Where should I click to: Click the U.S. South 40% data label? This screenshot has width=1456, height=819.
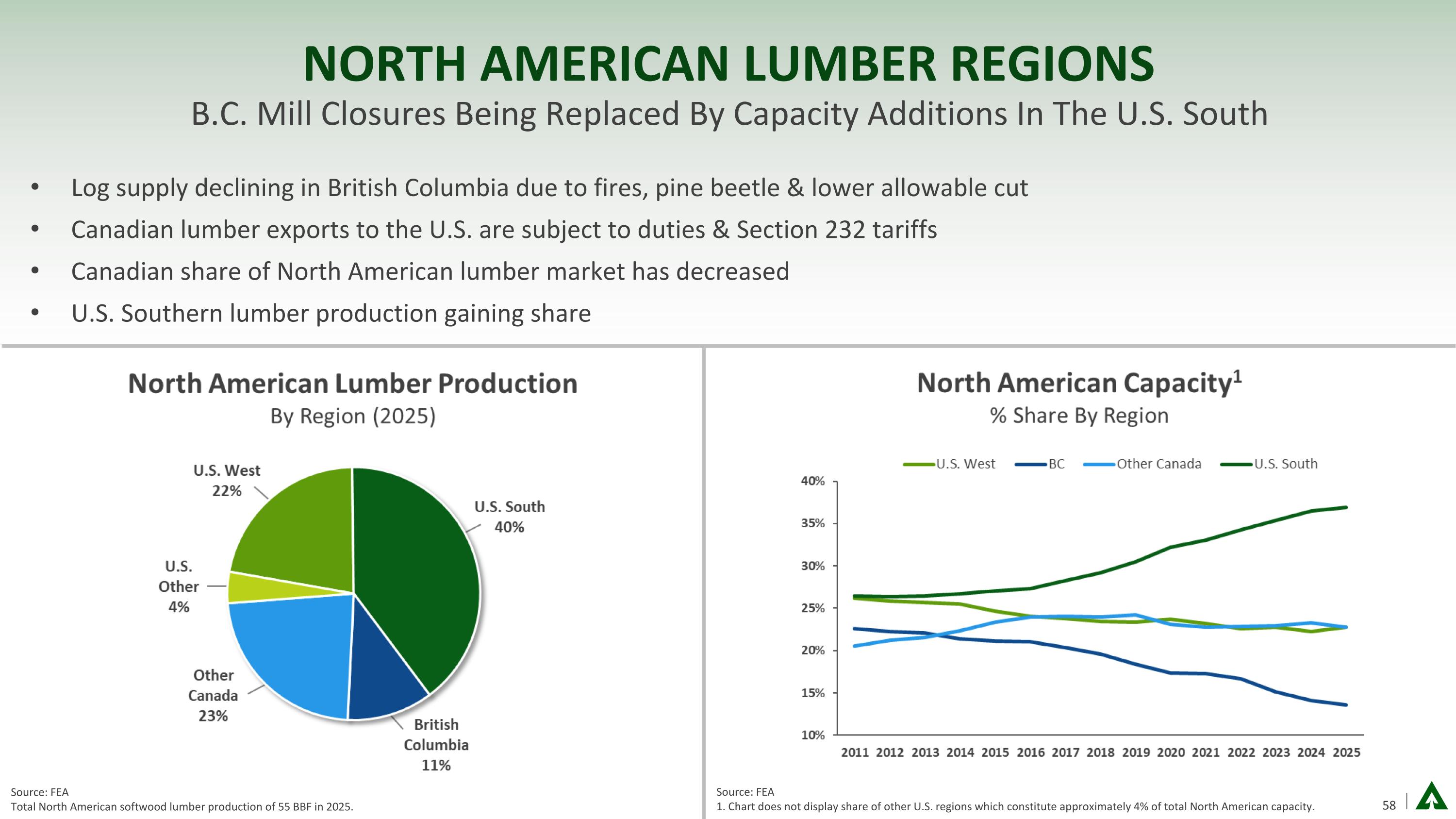pos(509,517)
